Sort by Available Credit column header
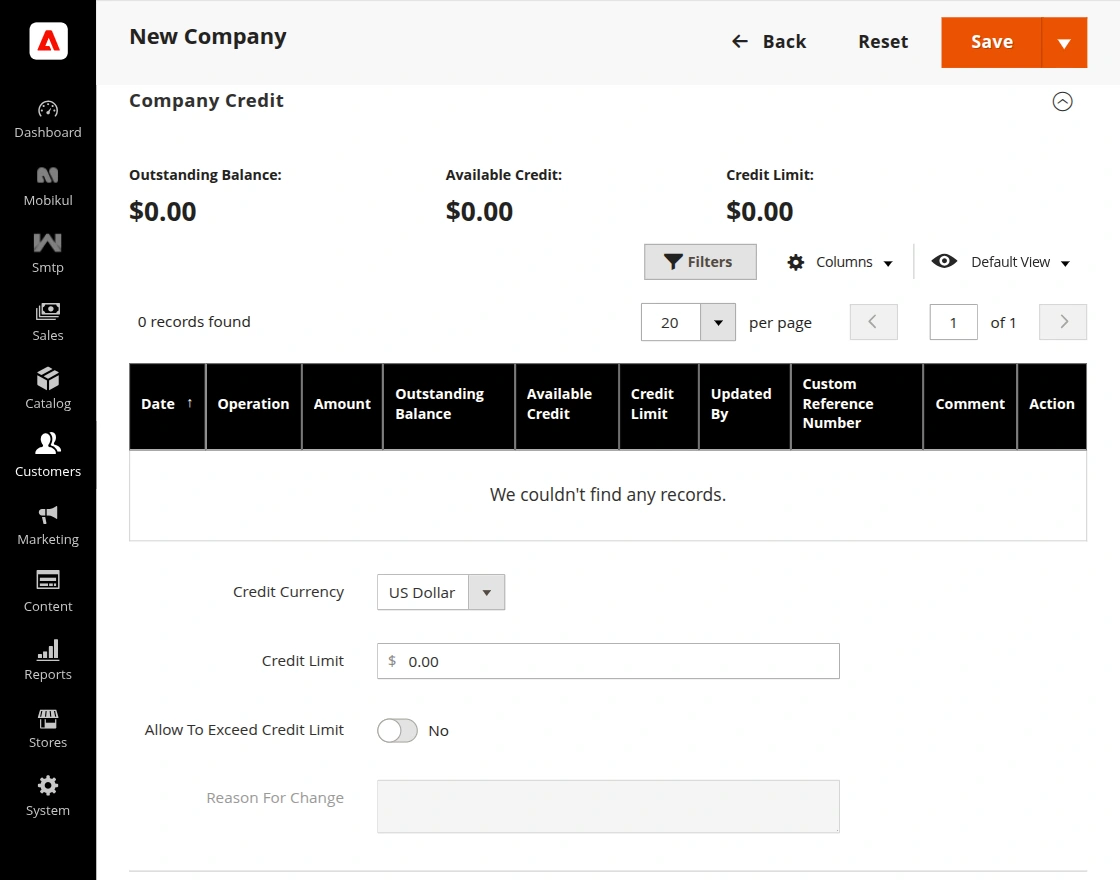This screenshot has height=880, width=1120. (566, 406)
